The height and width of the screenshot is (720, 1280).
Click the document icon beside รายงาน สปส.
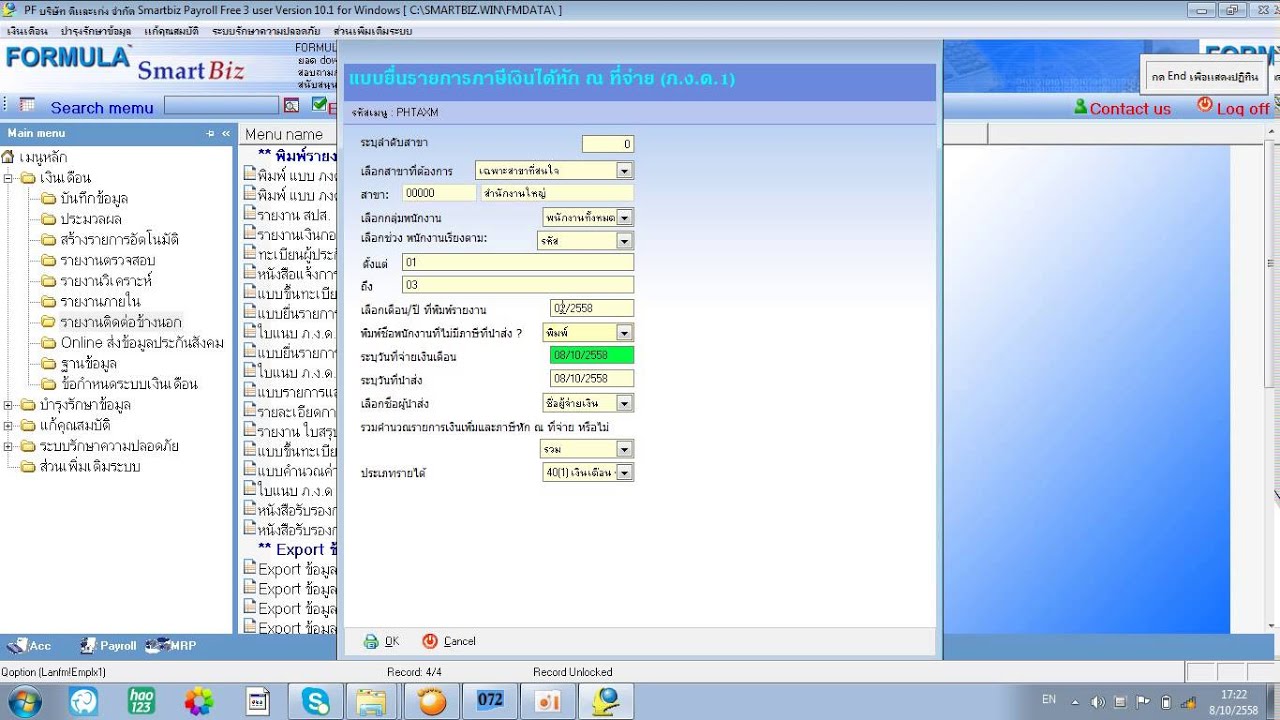(x=250, y=213)
